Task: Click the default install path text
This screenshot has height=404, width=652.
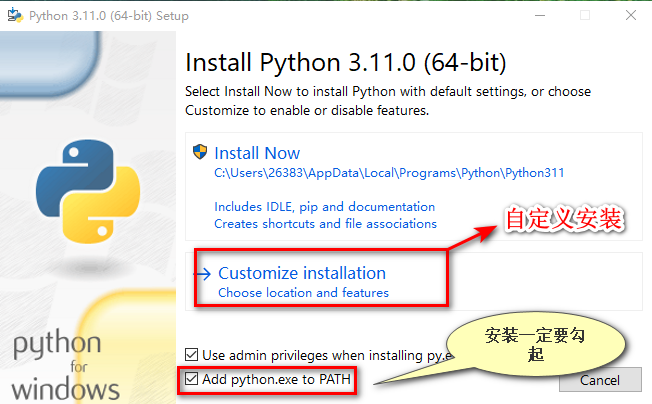Action: coord(389,173)
